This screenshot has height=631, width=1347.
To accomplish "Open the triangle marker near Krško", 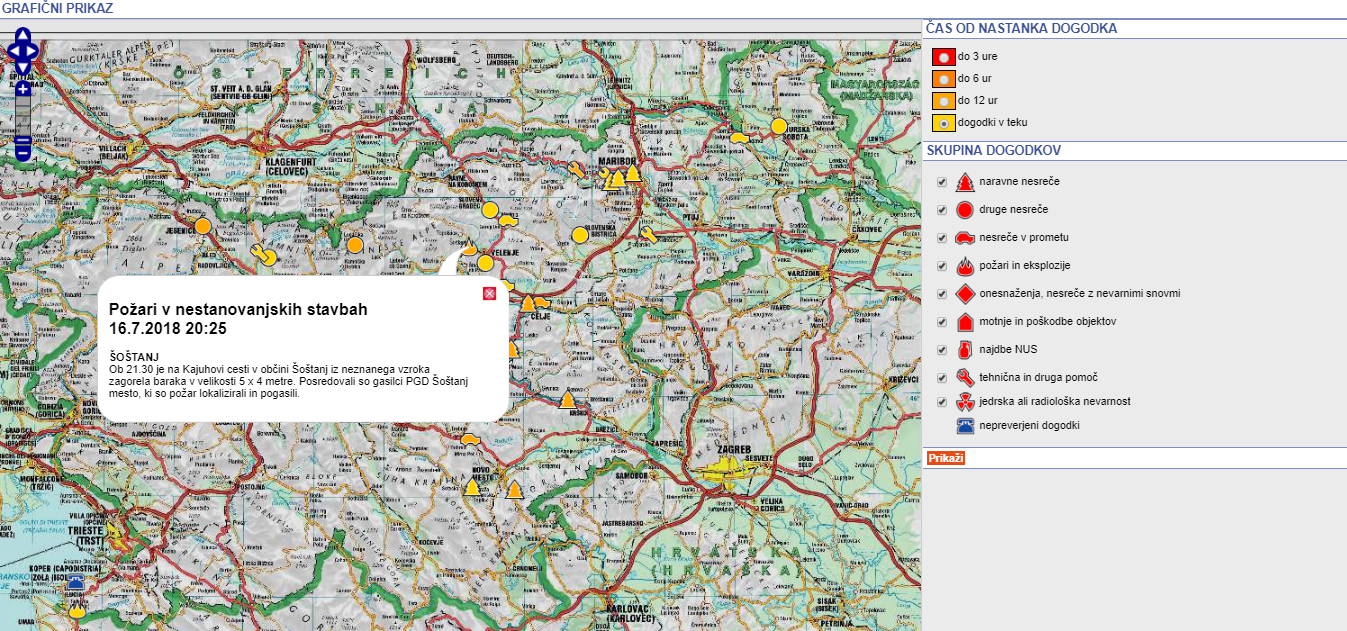I will (x=567, y=401).
